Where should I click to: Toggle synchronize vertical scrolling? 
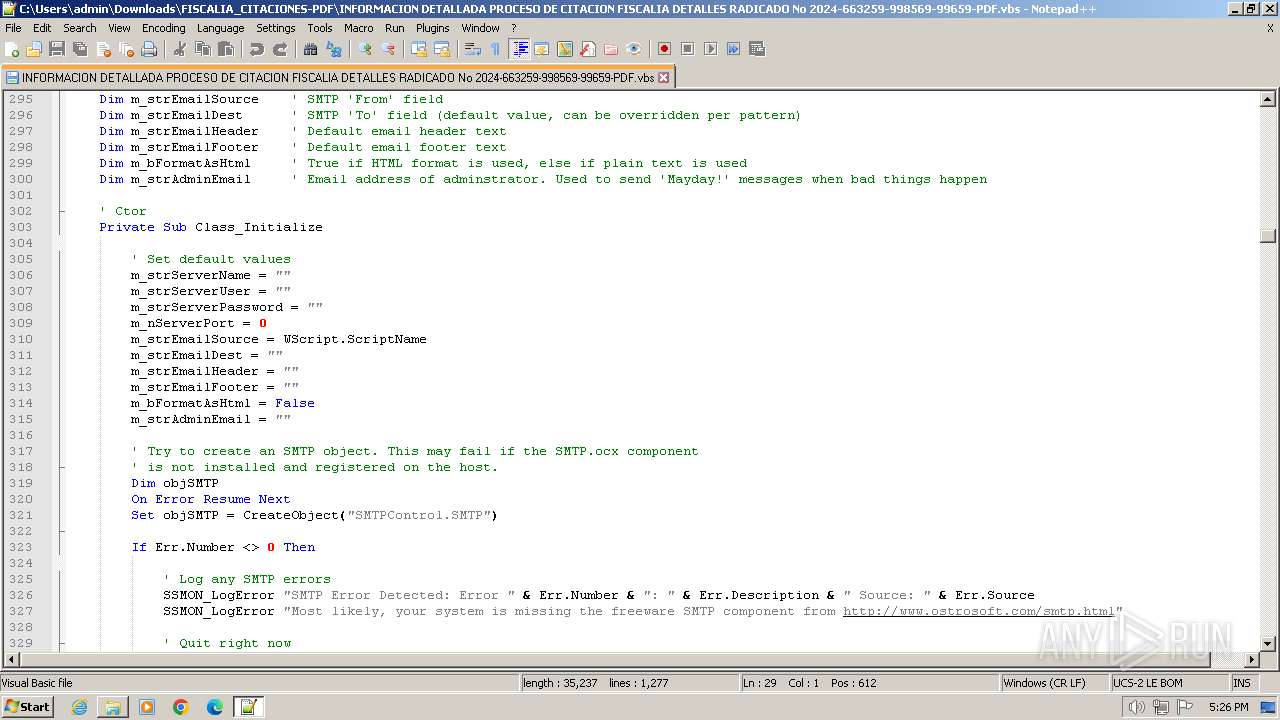click(419, 49)
